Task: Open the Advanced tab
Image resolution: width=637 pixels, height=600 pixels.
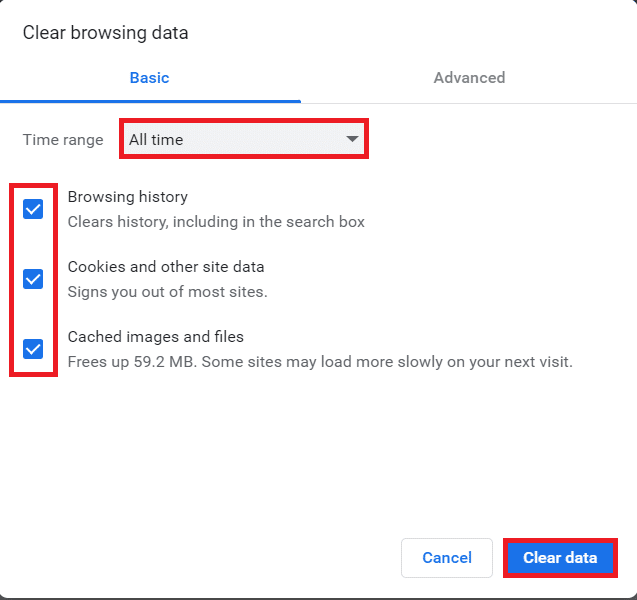Action: tap(469, 77)
